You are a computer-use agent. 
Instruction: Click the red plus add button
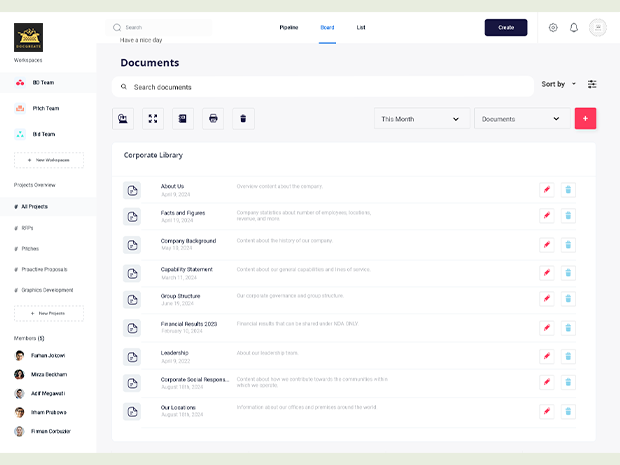tap(586, 119)
